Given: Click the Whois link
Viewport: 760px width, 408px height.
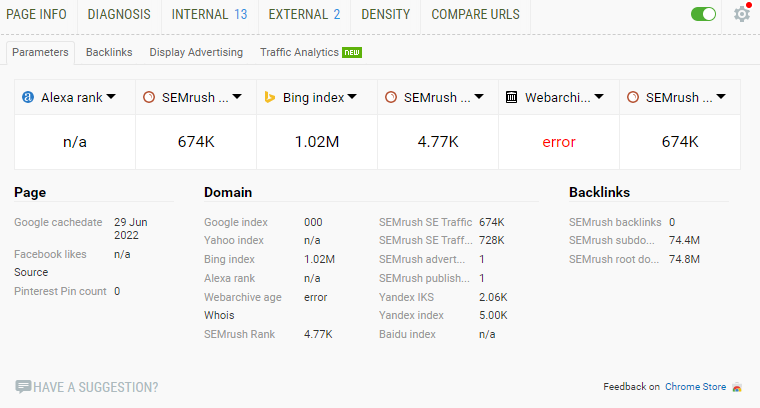Looking at the screenshot, I should click(x=219, y=315).
